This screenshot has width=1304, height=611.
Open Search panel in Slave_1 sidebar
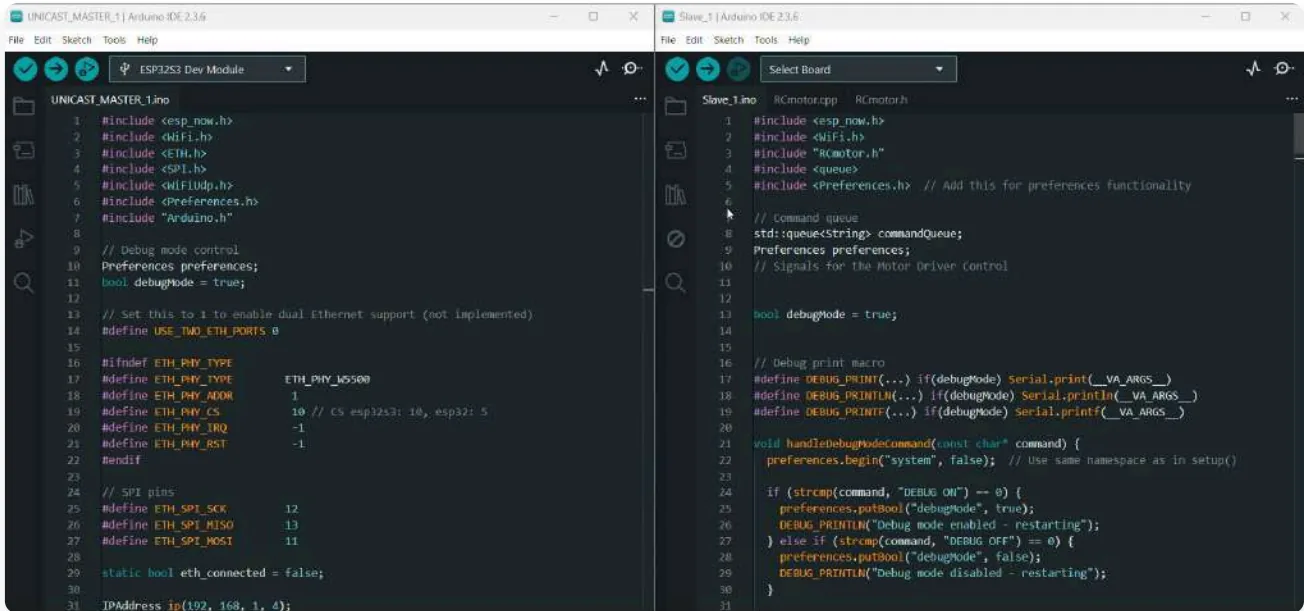(x=676, y=283)
